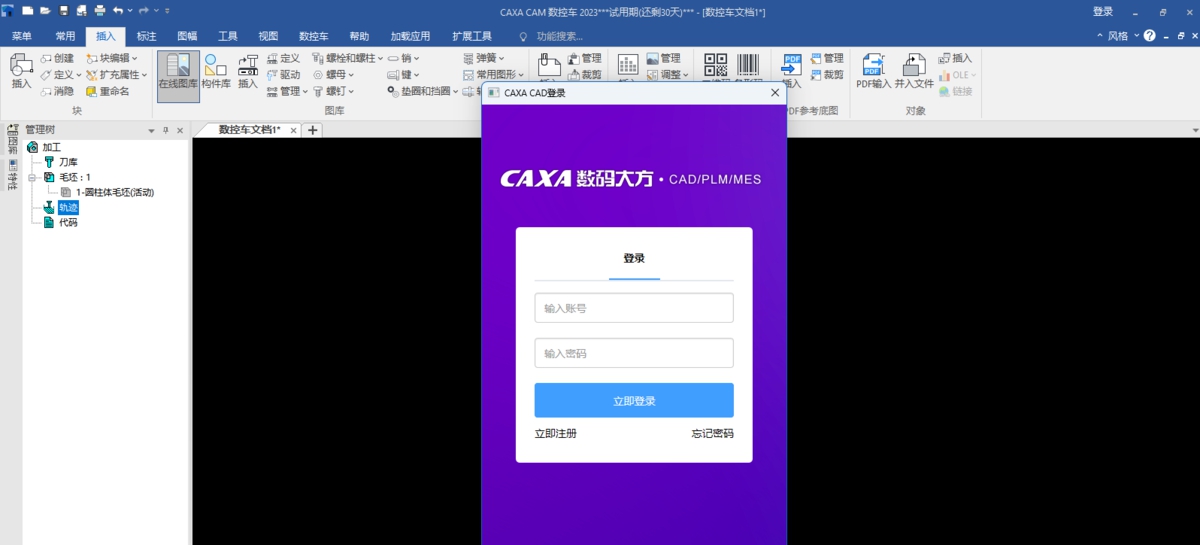This screenshot has width=1200, height=545.
Task: Open the 菜单 menu tab
Action: [x=21, y=36]
